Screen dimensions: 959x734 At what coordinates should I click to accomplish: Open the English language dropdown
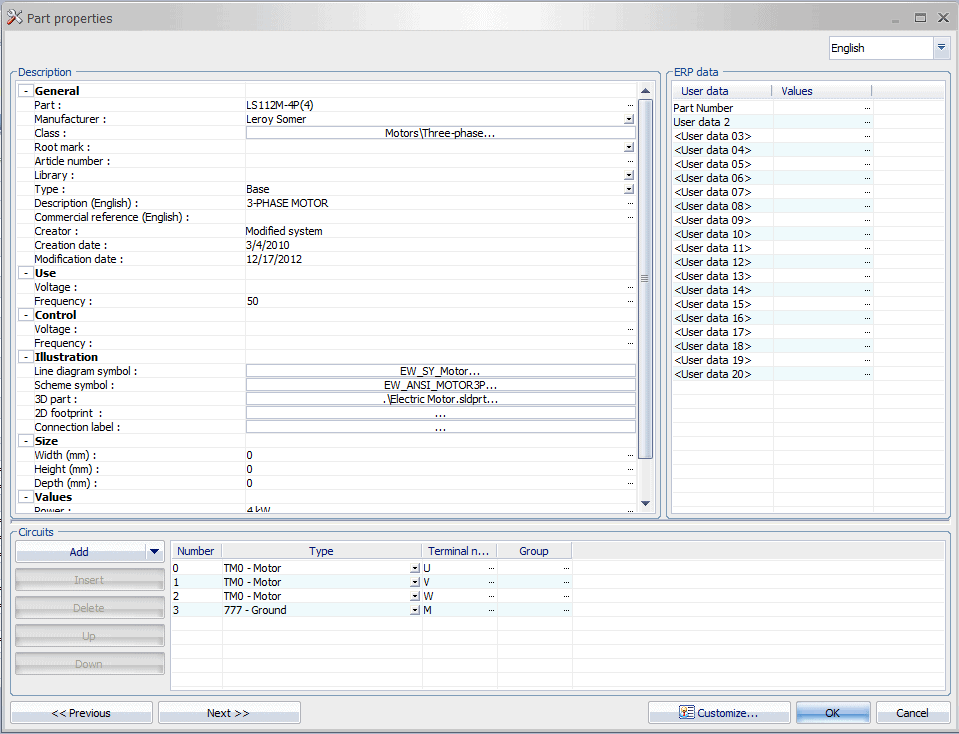(x=941, y=48)
